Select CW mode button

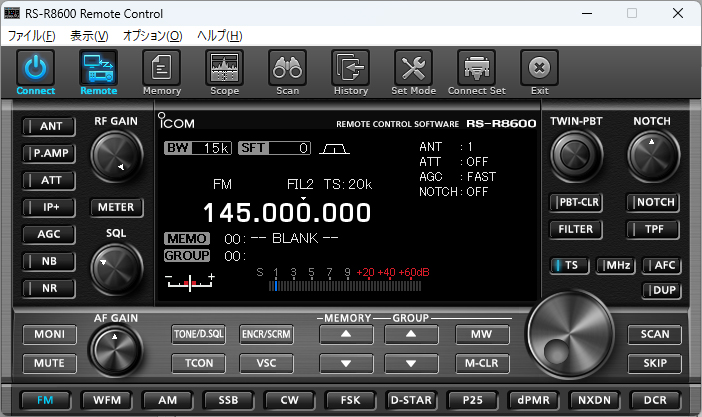click(x=289, y=400)
